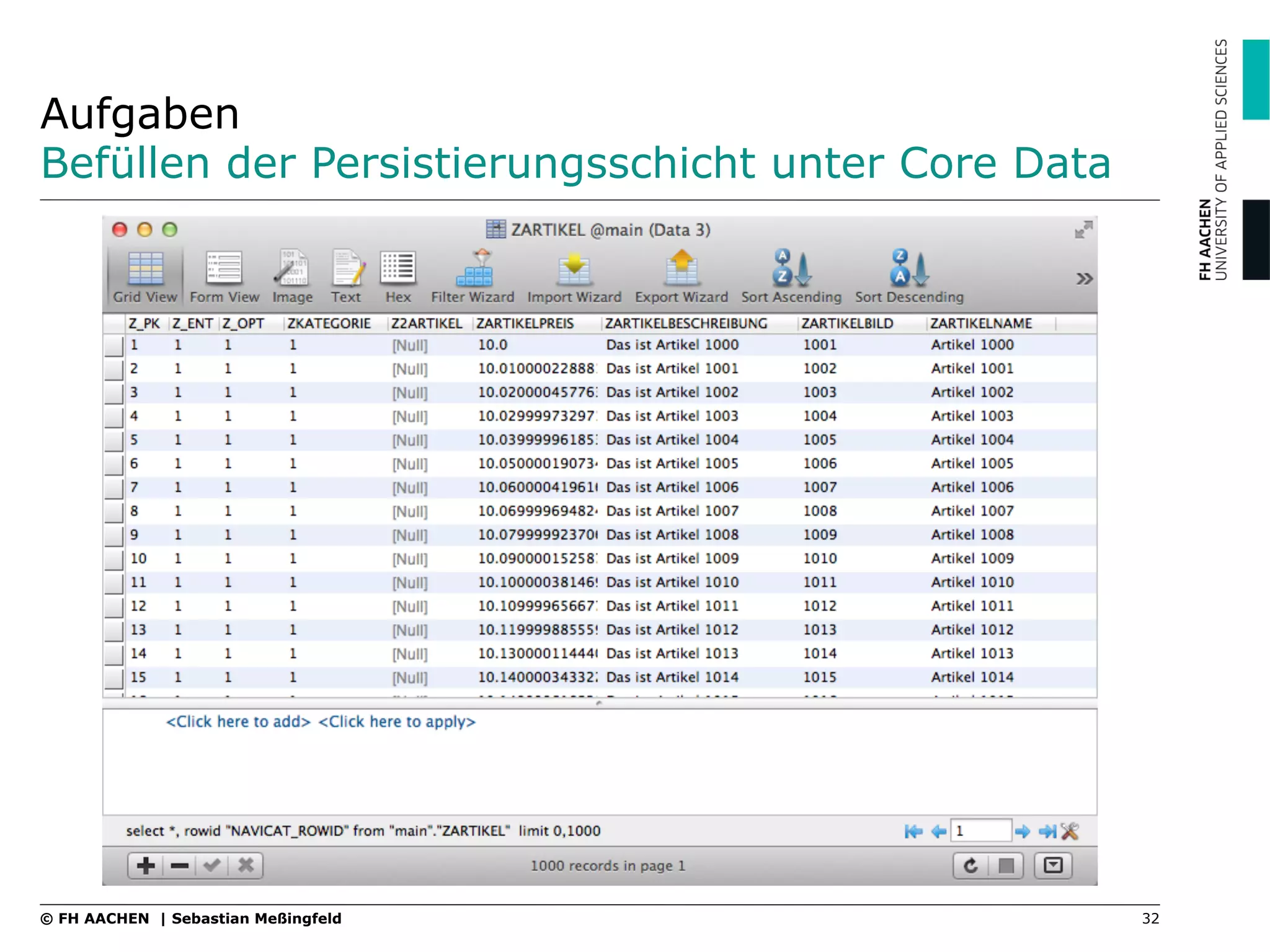Stop loading with the stop button
1270x952 pixels.
click(x=1006, y=865)
